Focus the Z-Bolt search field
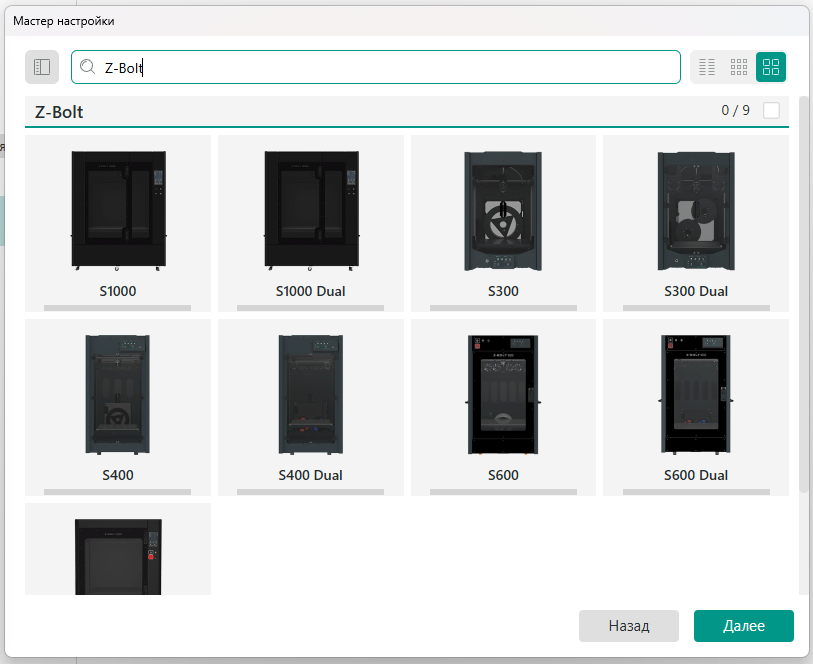Image resolution: width=813 pixels, height=664 pixels. (x=376, y=67)
